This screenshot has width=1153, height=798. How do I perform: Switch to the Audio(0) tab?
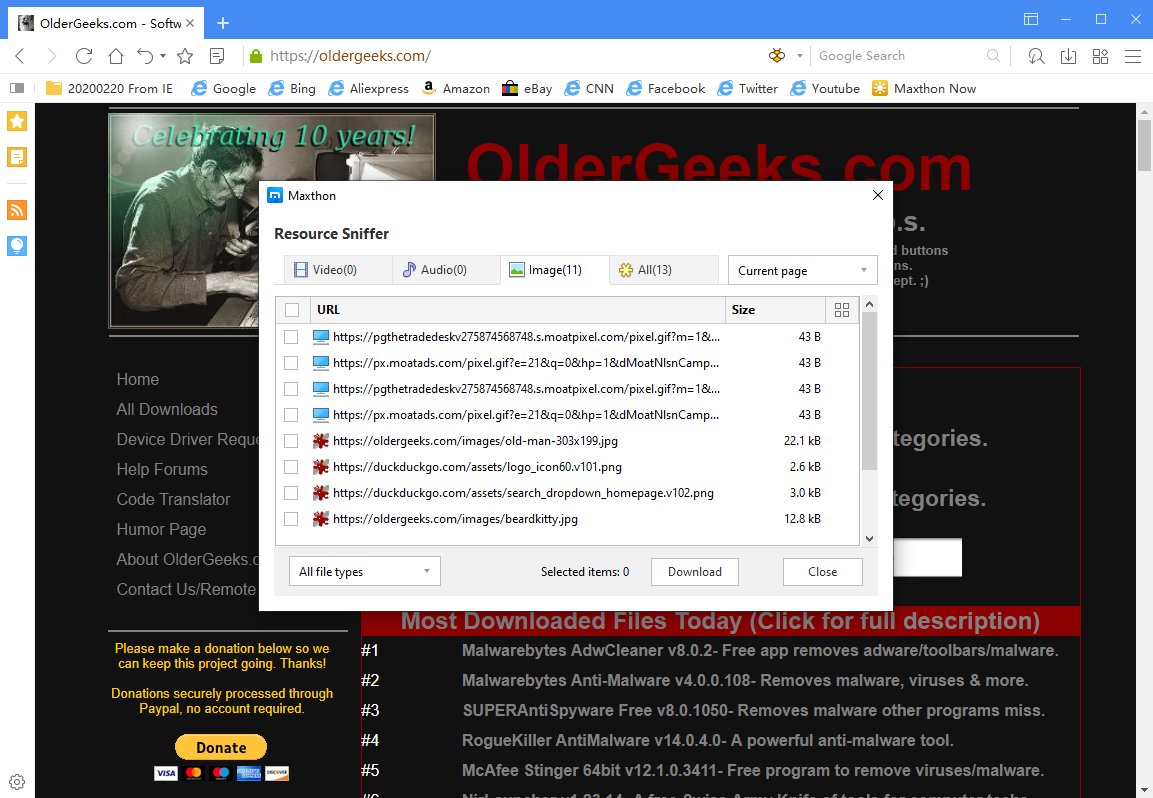click(446, 270)
